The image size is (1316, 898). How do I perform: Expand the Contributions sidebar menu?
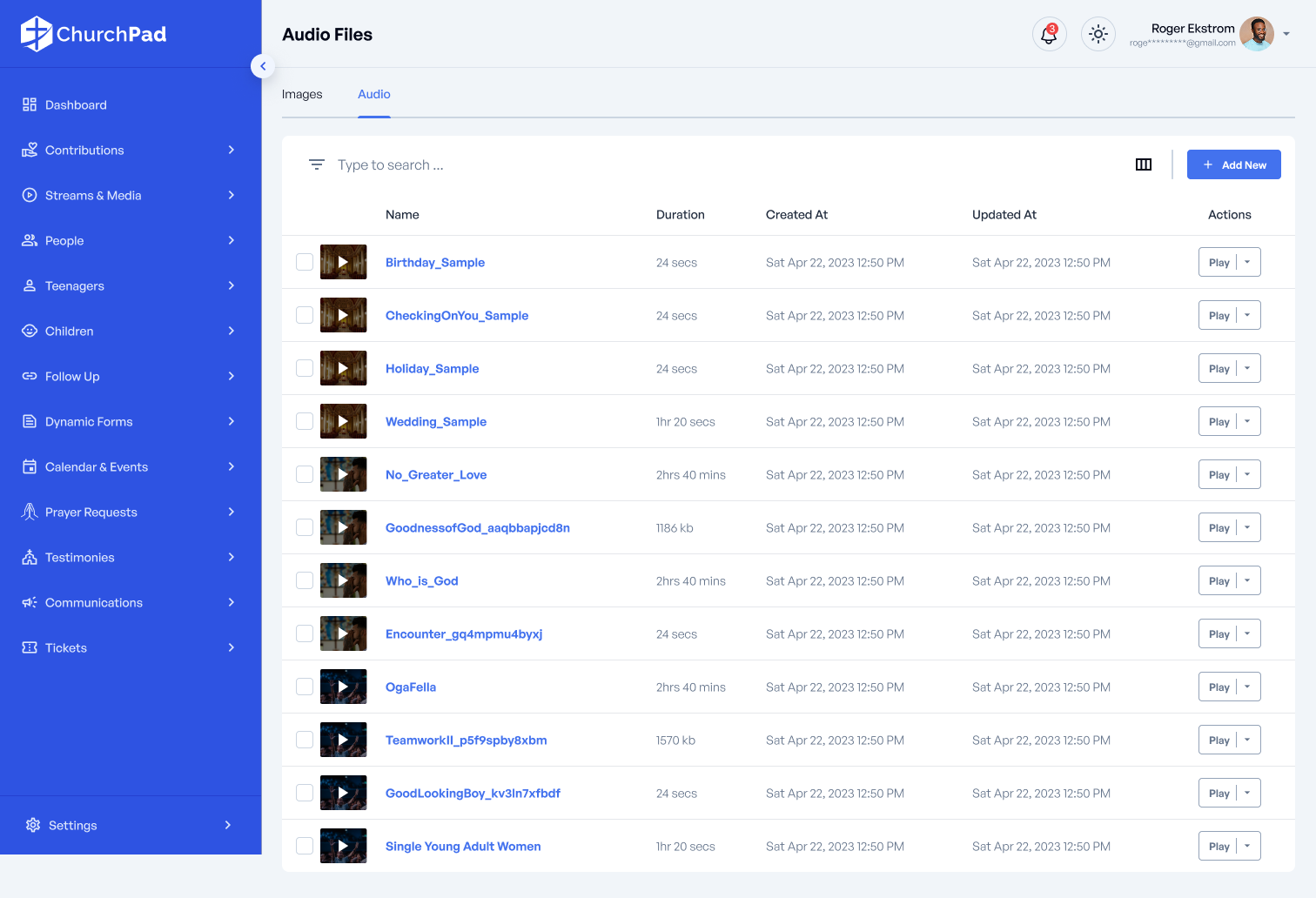coord(231,150)
